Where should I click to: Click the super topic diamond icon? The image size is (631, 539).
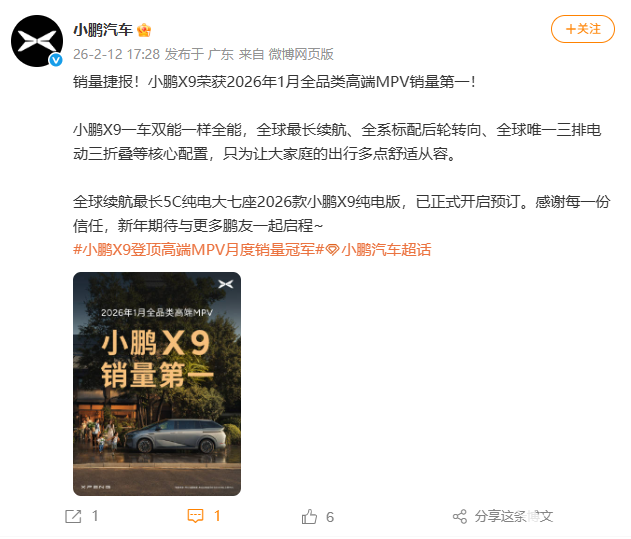(332, 250)
